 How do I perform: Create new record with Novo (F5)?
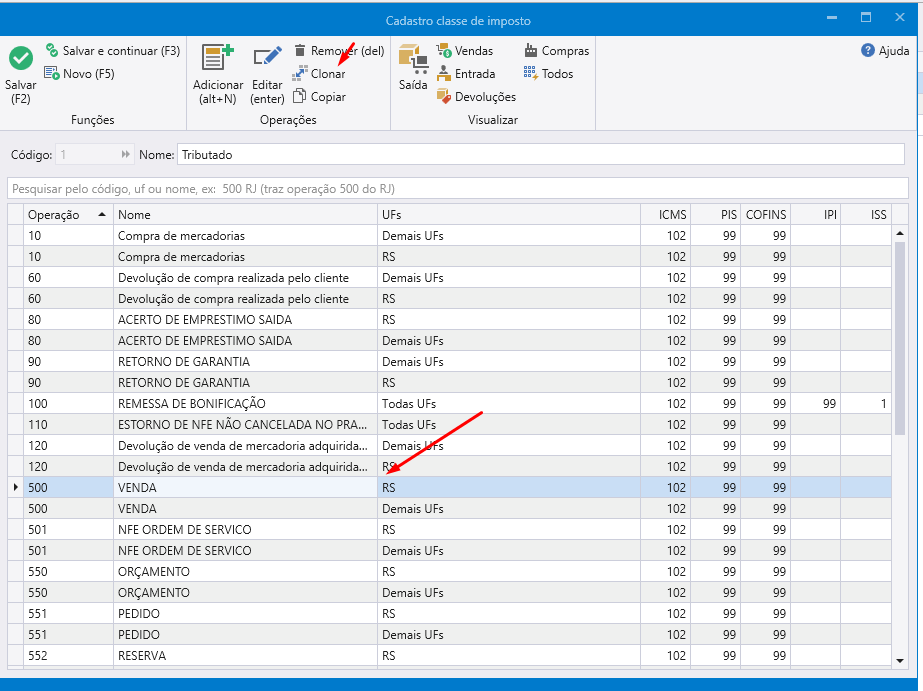click(52, 74)
